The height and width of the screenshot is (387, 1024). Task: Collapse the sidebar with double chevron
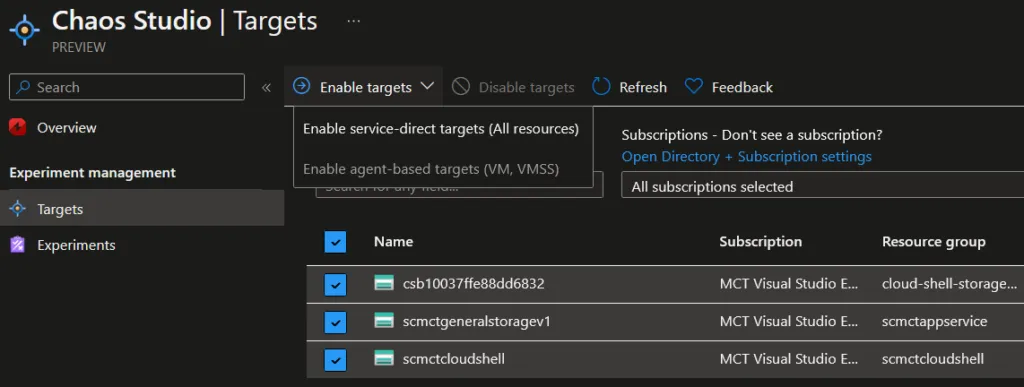[266, 87]
